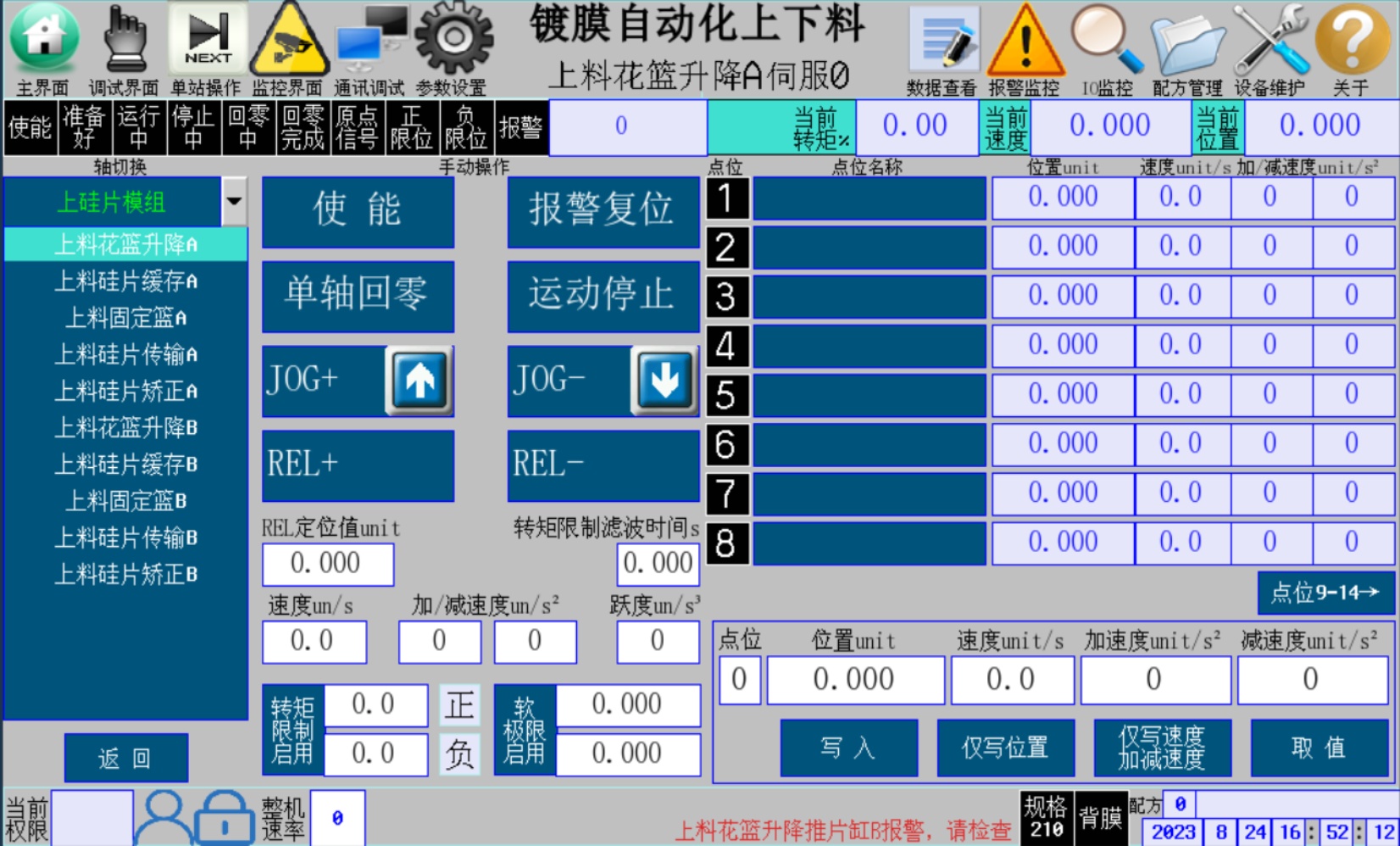The width and height of the screenshot is (1400, 846).
Task: Open 报警监控 warning triangle icon
Action: pyautogui.click(x=1025, y=40)
